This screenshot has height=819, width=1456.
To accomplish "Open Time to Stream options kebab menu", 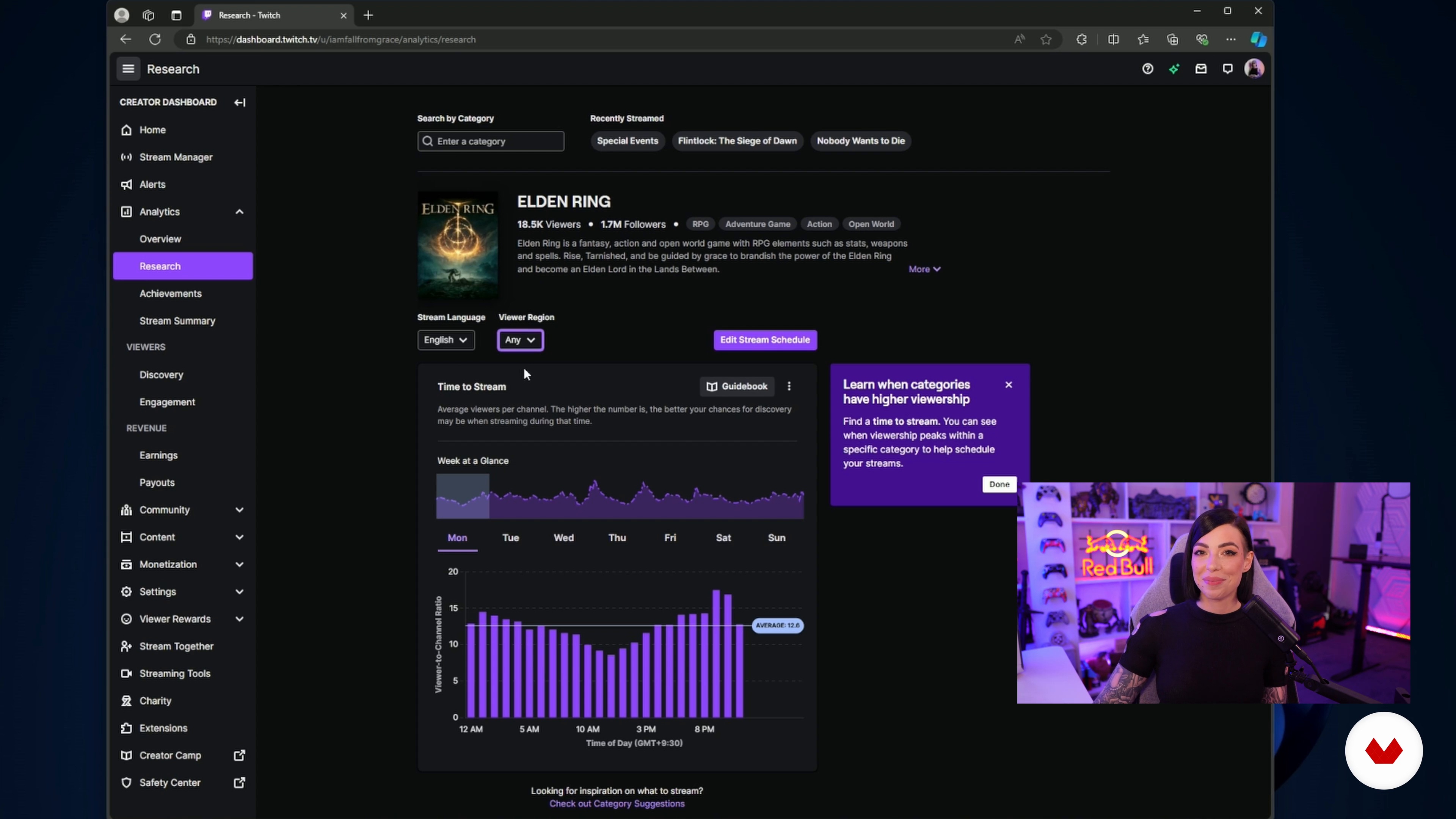I will pos(789,387).
